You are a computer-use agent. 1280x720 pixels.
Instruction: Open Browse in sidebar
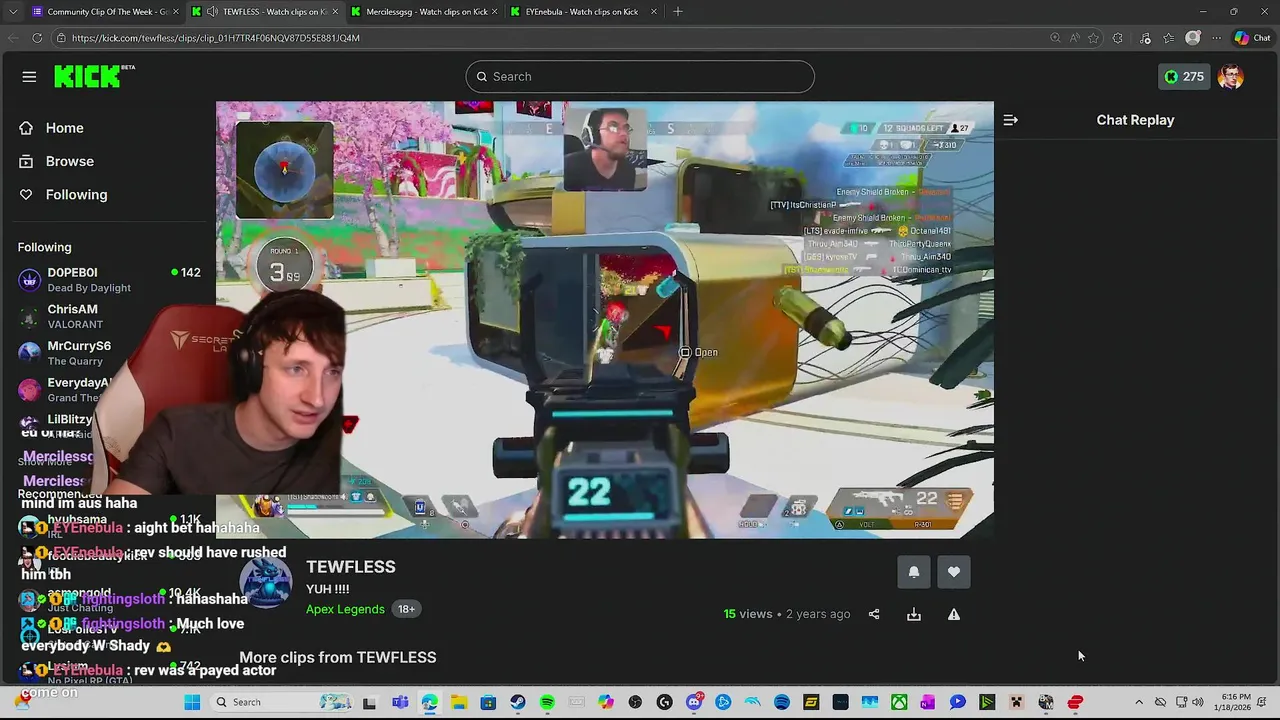coord(69,161)
